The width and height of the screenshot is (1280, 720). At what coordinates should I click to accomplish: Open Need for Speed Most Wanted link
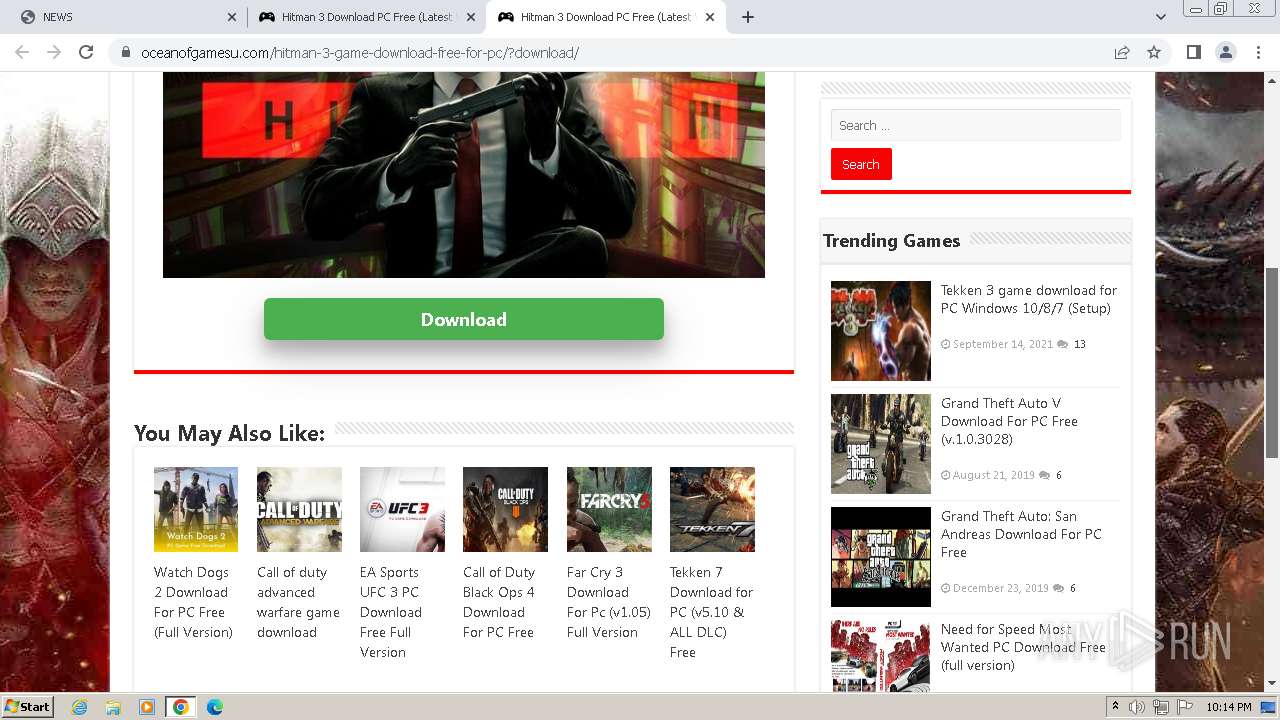1023,647
